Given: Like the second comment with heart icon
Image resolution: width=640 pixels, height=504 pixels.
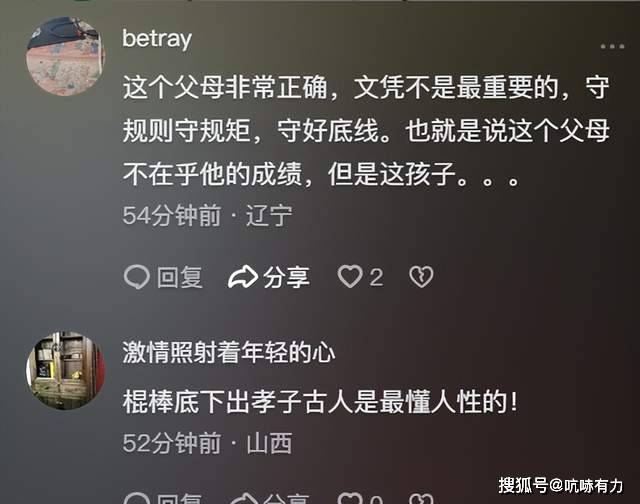Looking at the screenshot, I should pos(350,499).
